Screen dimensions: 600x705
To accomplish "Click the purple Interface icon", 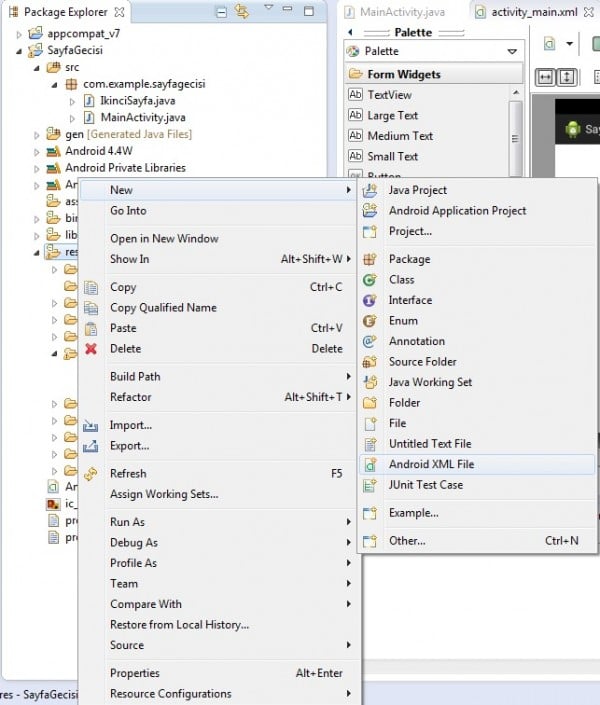I will point(370,300).
